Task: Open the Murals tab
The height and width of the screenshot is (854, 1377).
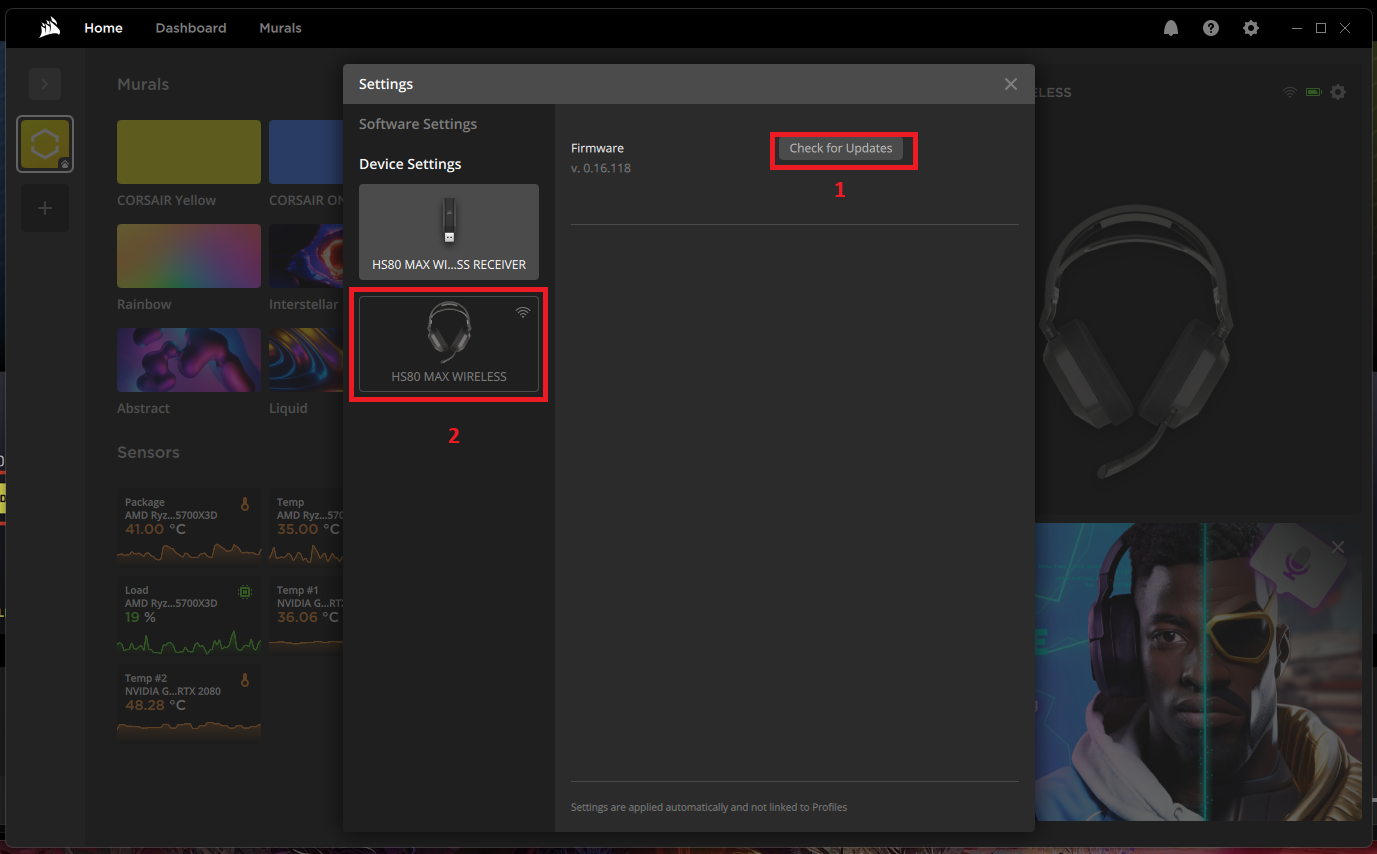Action: point(280,28)
